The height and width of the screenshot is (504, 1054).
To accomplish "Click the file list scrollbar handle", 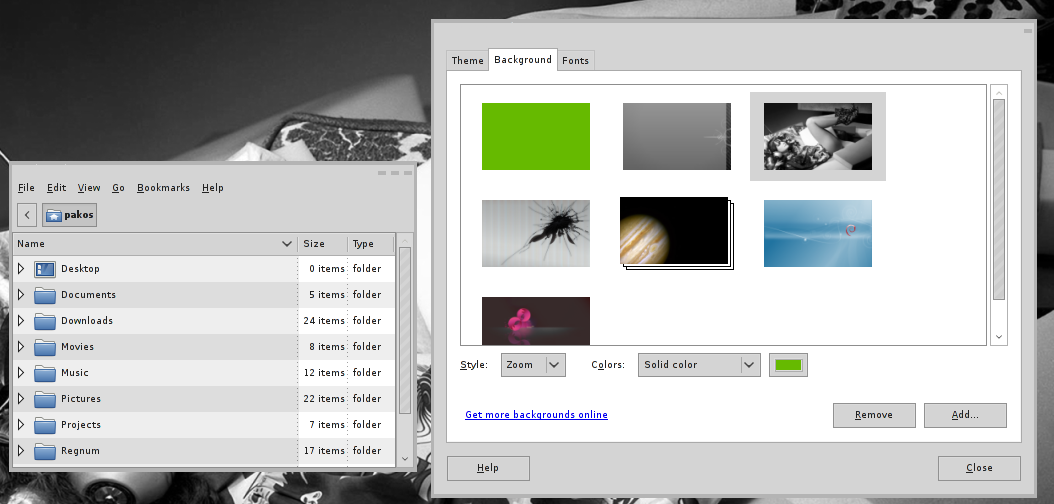I will pos(405,330).
